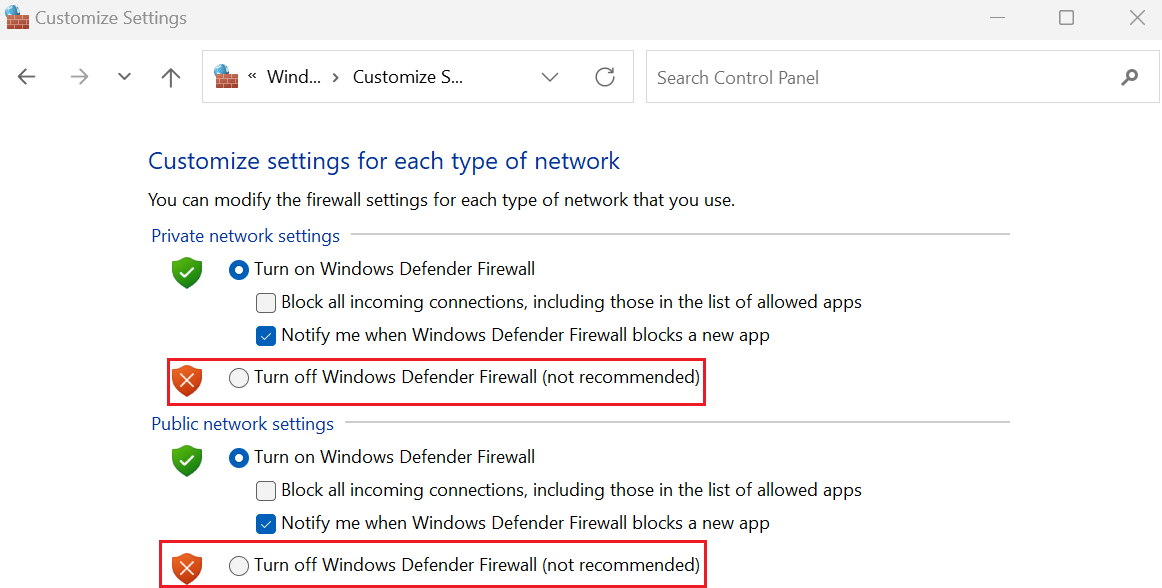Navigate back using the left arrow
1162x588 pixels.
tap(26, 76)
